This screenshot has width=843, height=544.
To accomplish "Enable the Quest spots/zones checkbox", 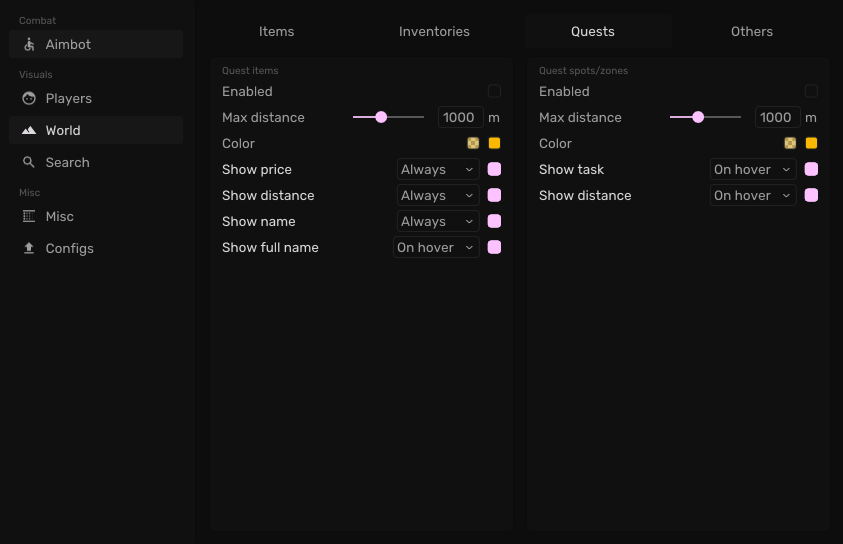I will click(x=811, y=92).
